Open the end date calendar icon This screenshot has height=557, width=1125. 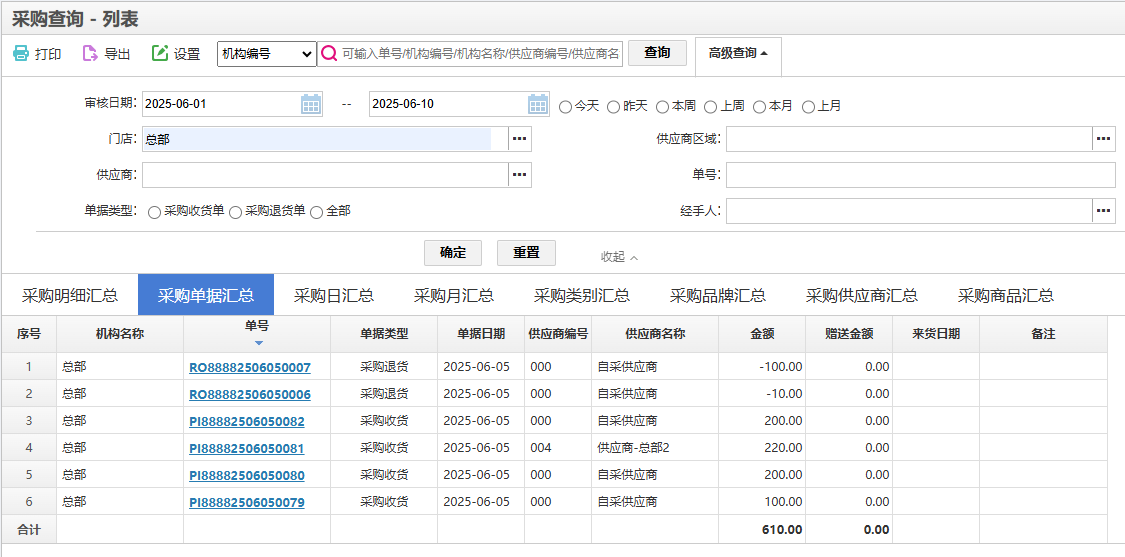pyautogui.click(x=538, y=104)
